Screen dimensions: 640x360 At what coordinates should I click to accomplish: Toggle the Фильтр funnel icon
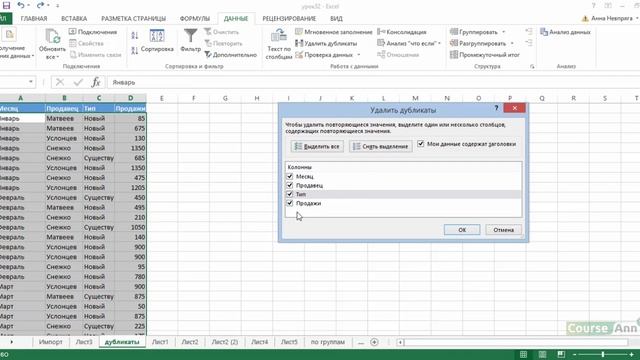tap(191, 36)
